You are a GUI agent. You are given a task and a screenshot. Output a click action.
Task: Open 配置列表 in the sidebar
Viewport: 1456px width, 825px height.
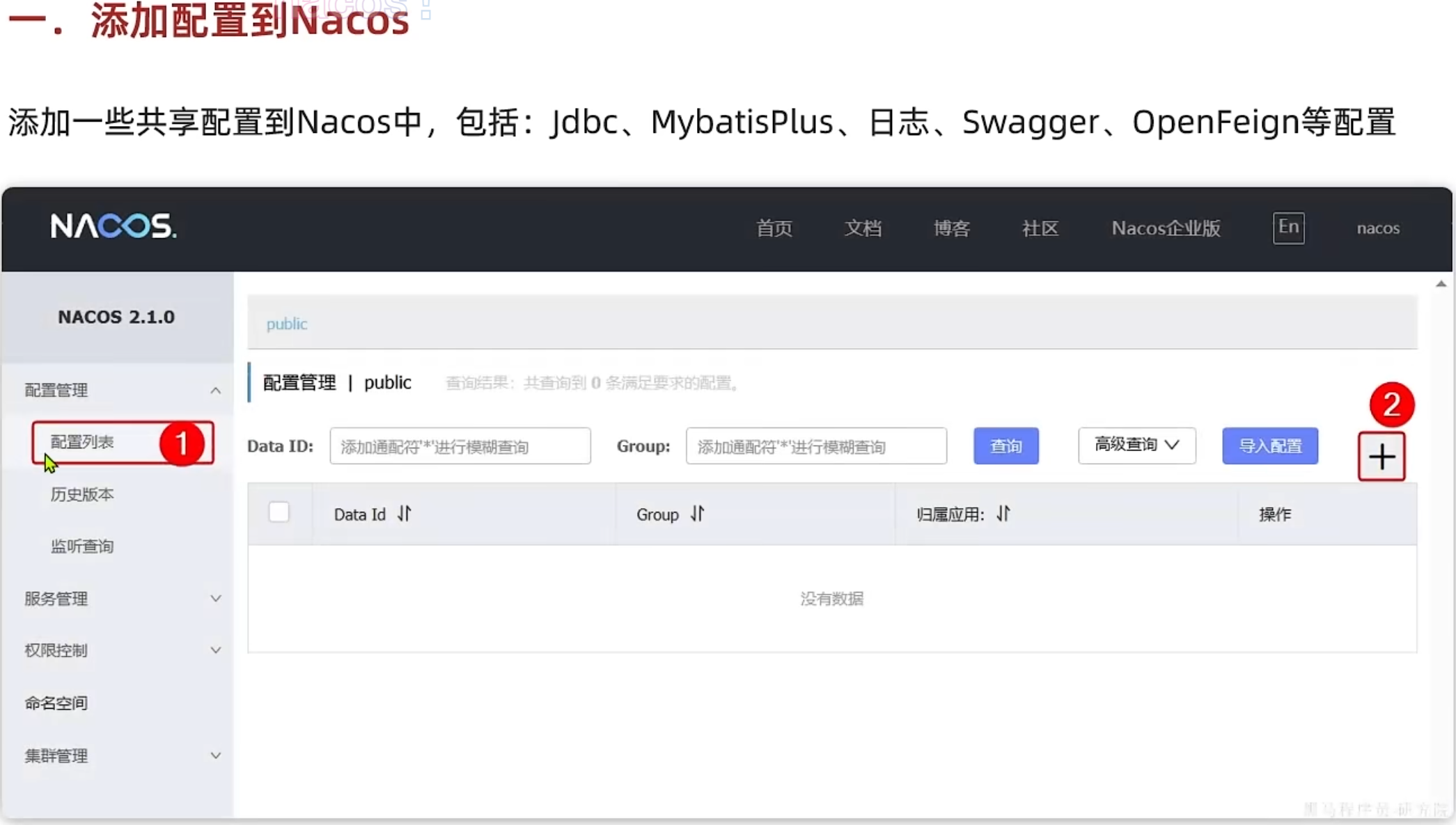82,441
